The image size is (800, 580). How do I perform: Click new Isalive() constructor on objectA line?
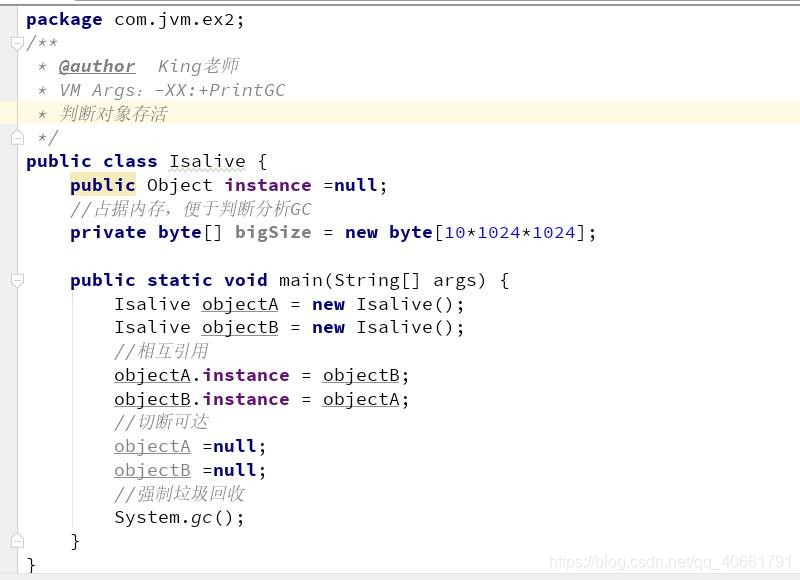tap(383, 304)
